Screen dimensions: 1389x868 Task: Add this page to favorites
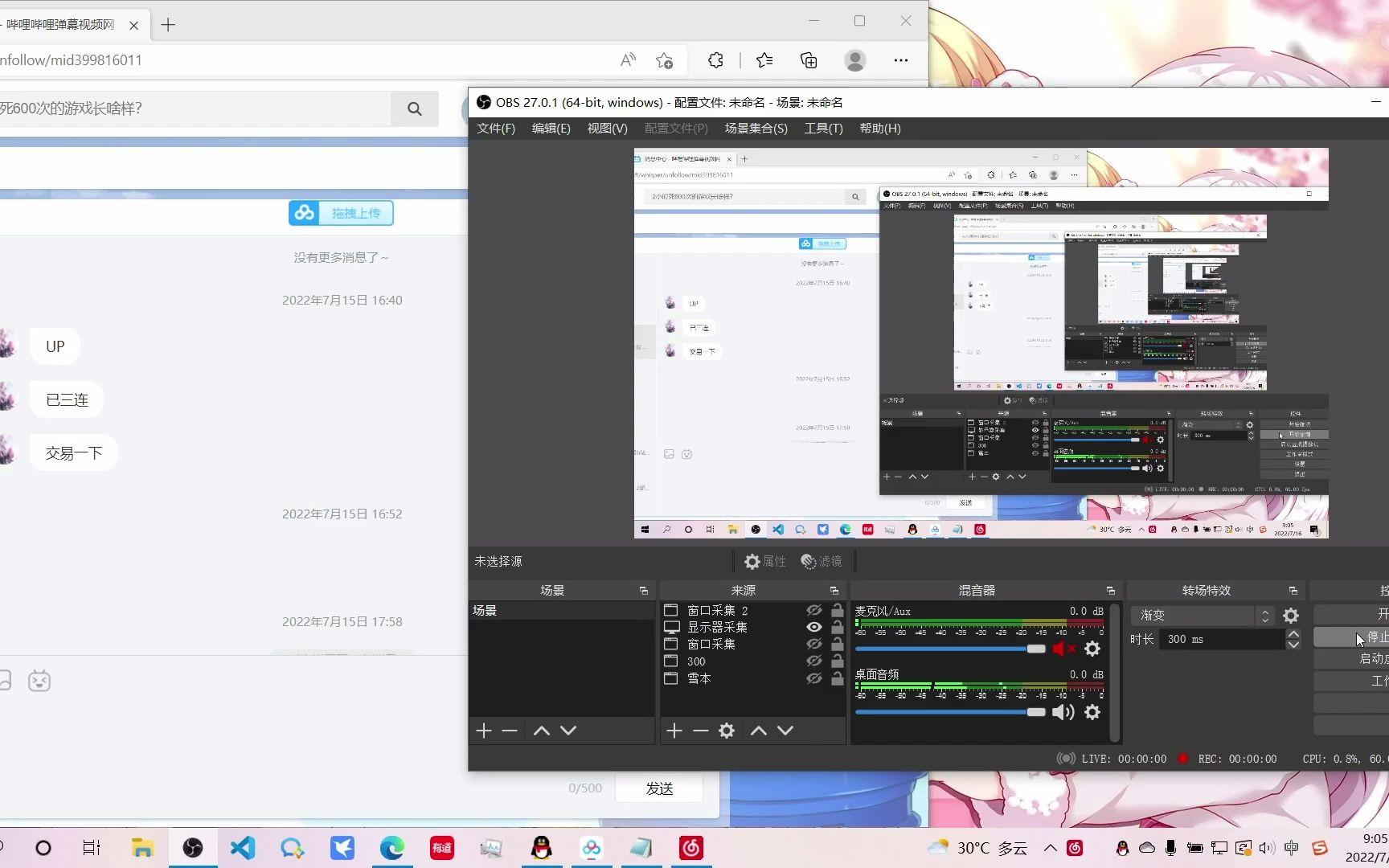coord(664,60)
